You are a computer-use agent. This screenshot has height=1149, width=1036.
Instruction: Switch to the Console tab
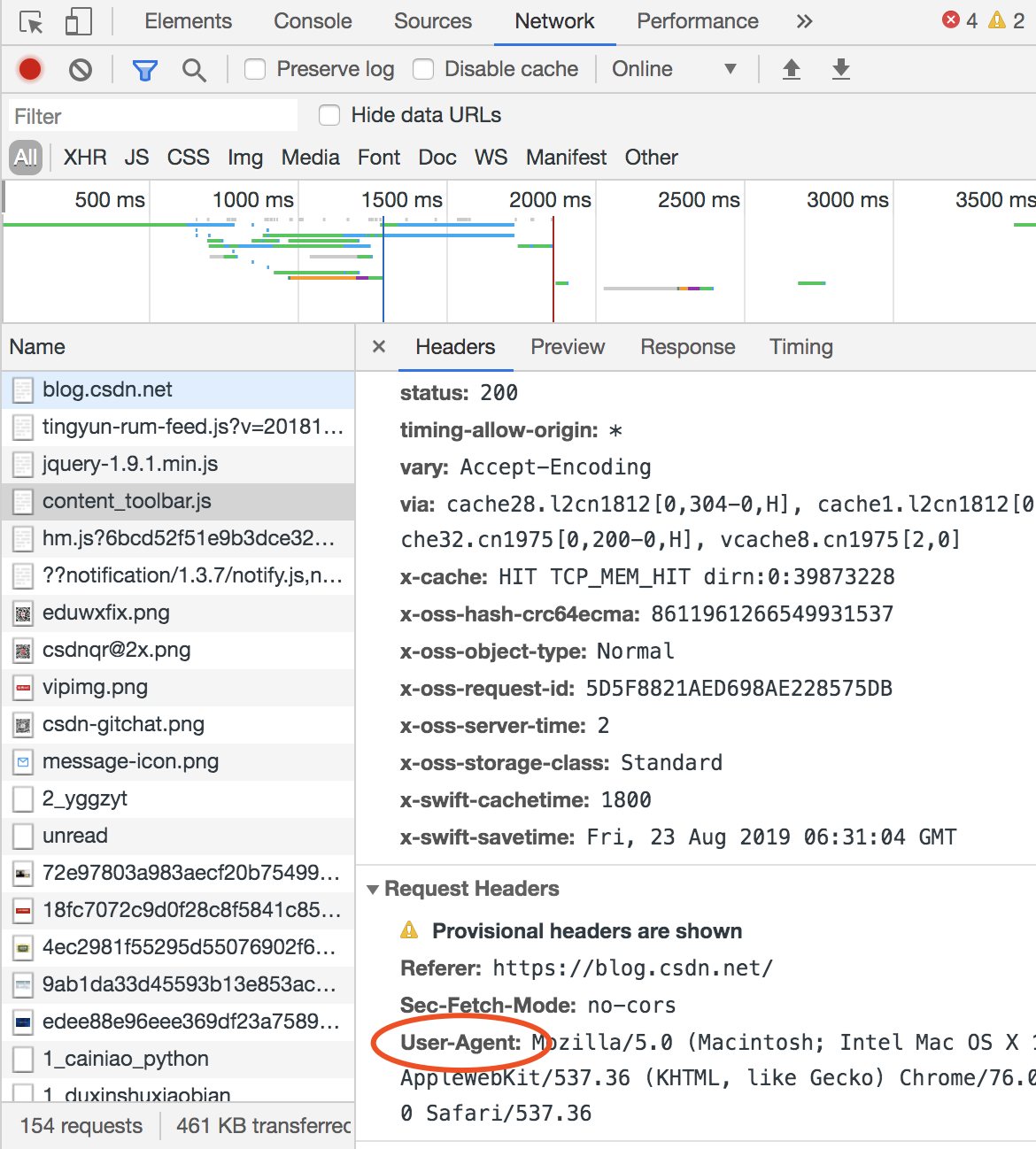(313, 21)
